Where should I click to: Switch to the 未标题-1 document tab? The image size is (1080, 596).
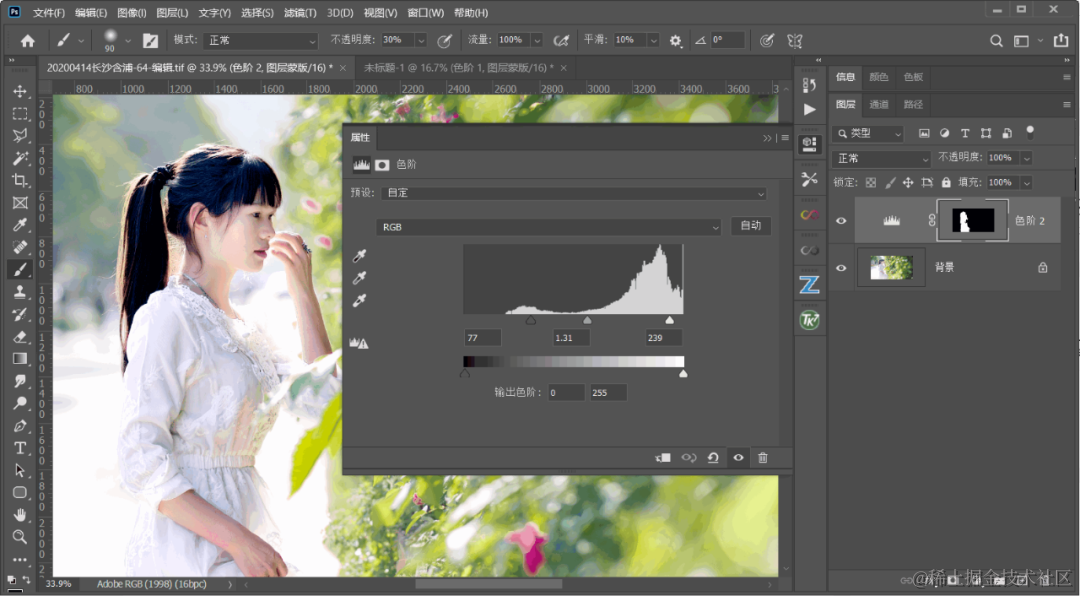click(x=459, y=68)
